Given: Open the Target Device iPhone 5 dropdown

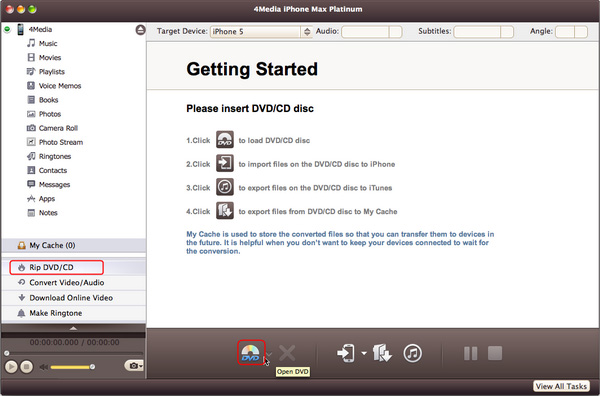Looking at the screenshot, I should (261, 32).
